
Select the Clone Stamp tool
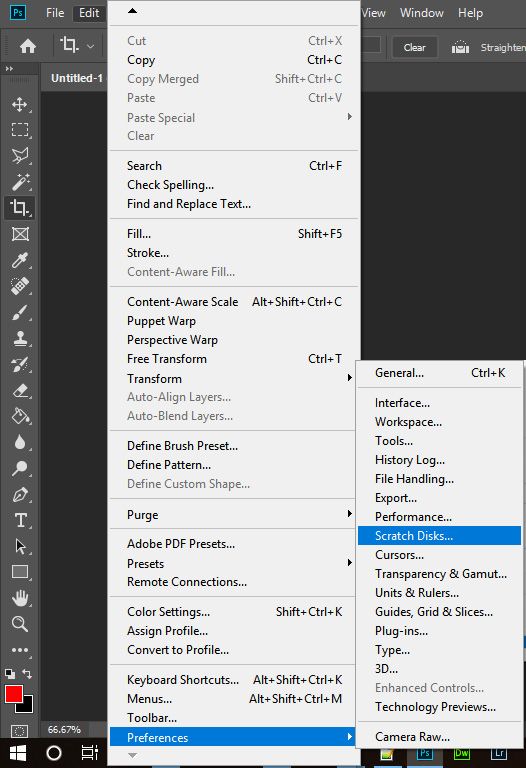pos(20,338)
